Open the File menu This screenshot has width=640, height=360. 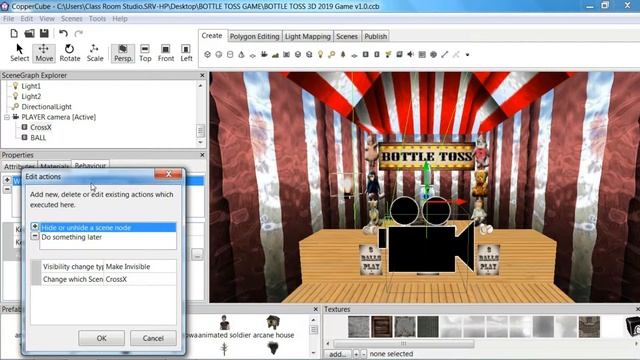[8, 19]
